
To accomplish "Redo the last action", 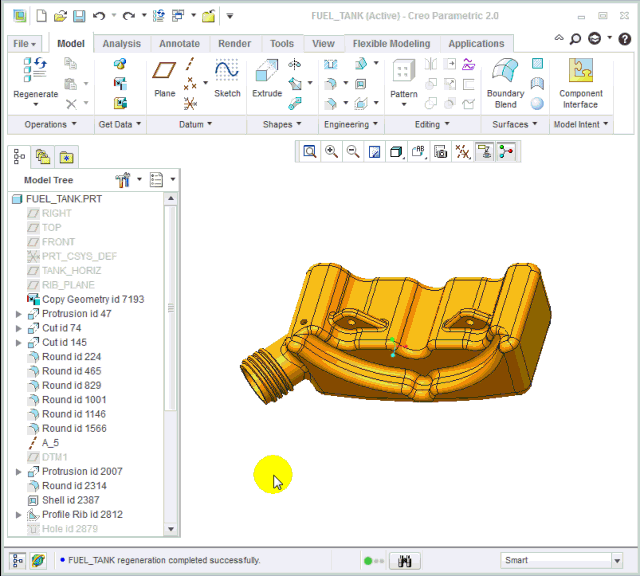I will (x=129, y=16).
